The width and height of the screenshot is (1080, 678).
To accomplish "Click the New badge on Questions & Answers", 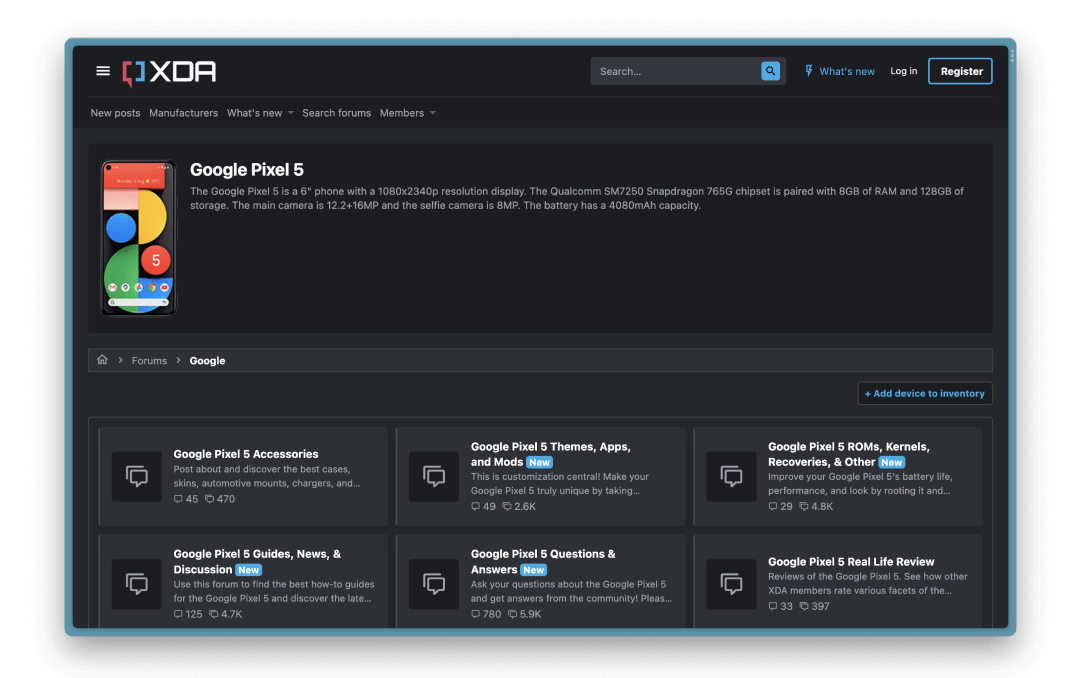I will coord(534,570).
